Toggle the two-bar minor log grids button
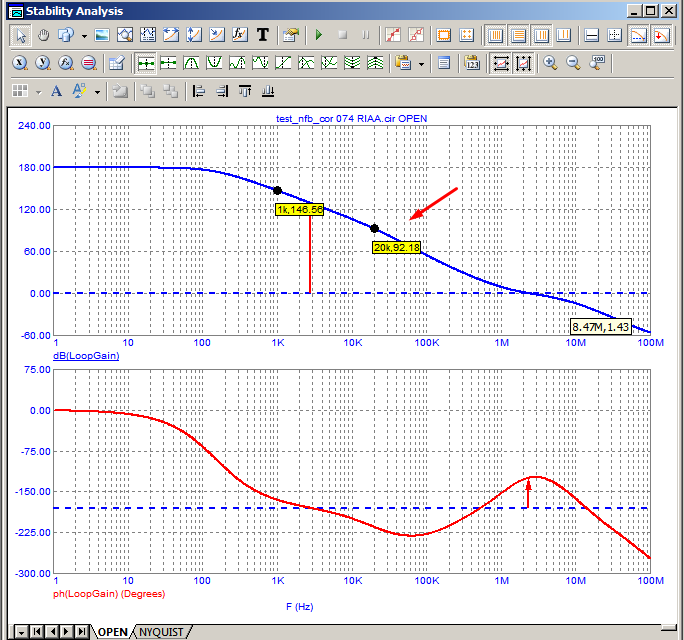This screenshot has height=640, width=684. point(564,35)
